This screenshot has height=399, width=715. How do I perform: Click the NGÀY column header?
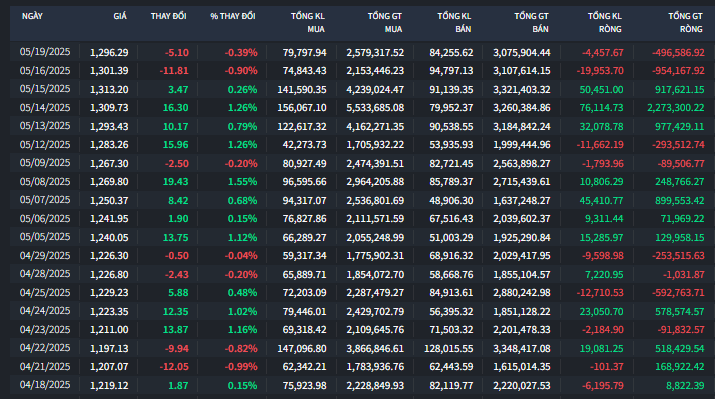(32, 16)
